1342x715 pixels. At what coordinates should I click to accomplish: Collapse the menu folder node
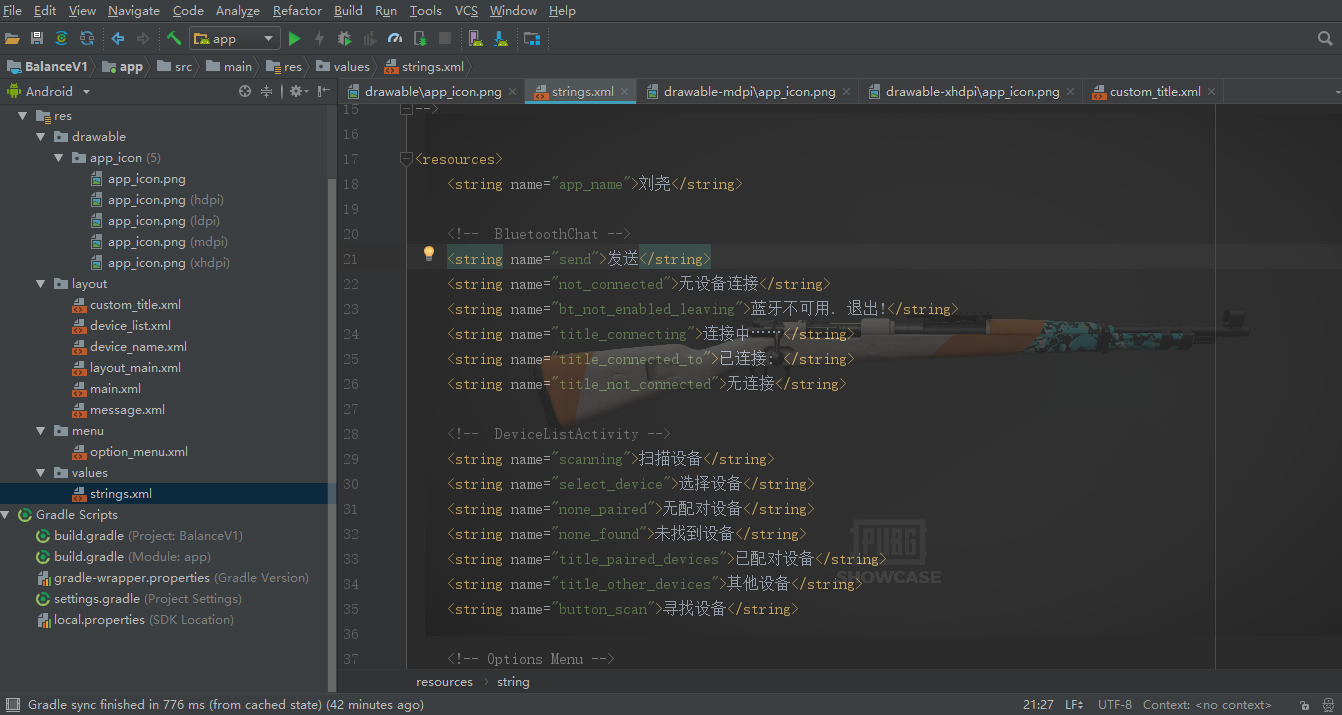coord(41,431)
